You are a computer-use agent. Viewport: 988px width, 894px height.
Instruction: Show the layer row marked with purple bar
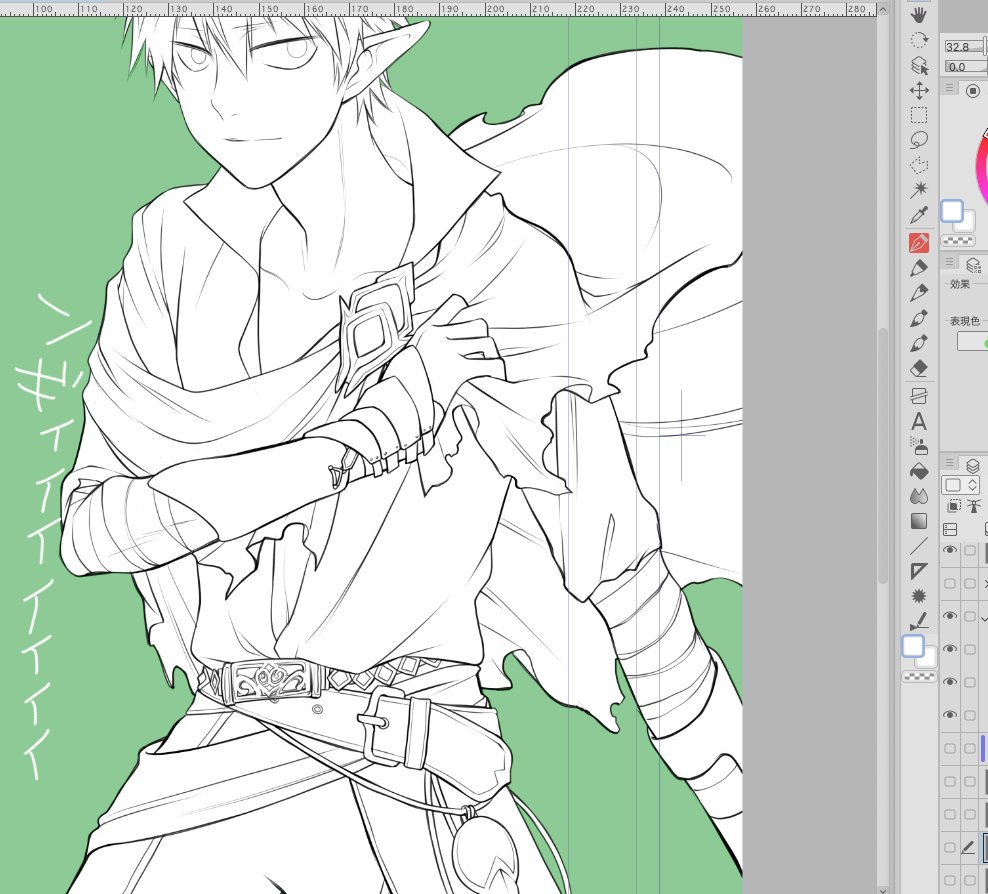(950, 748)
